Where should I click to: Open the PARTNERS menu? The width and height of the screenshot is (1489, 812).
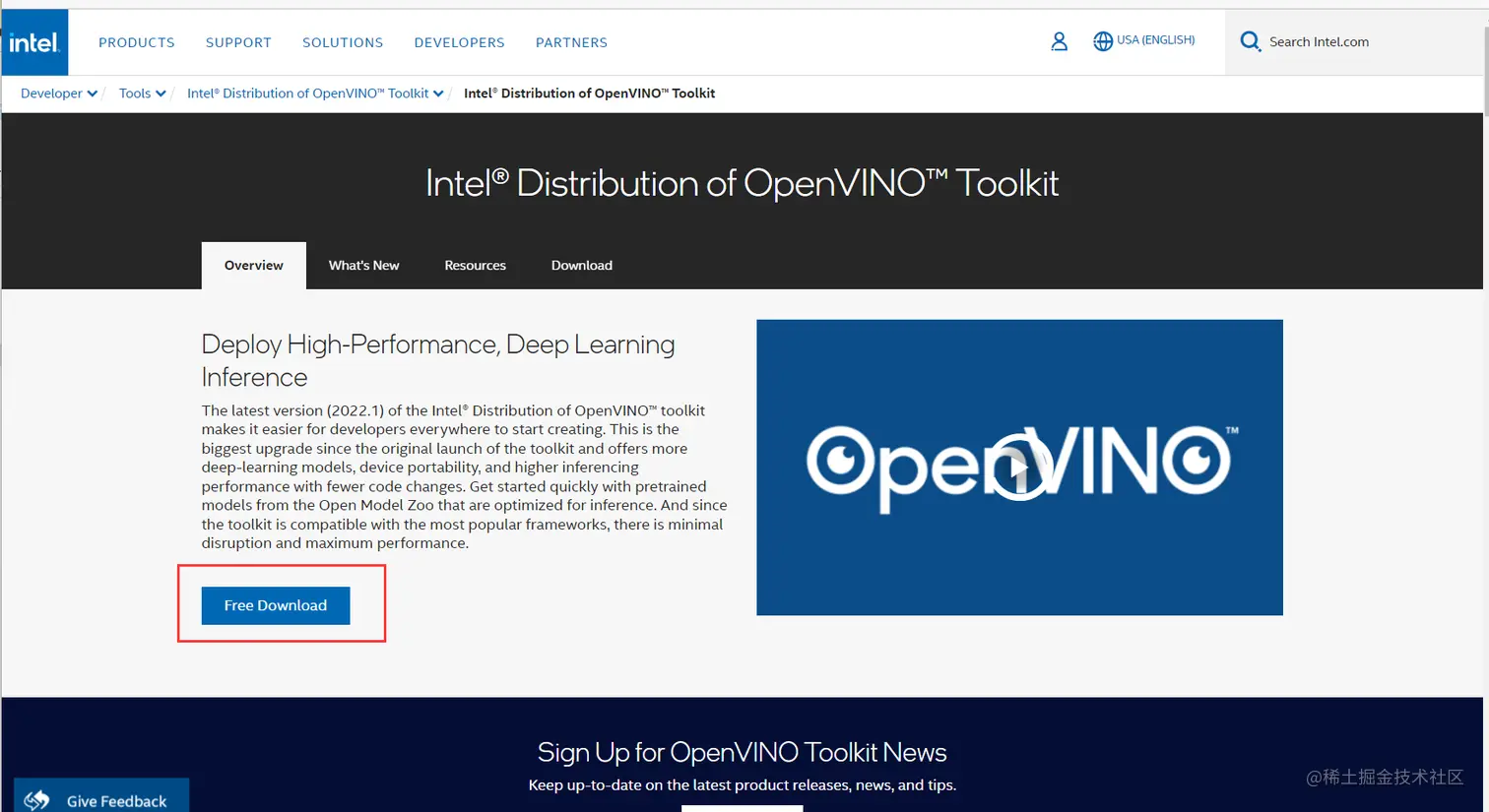[x=571, y=42]
